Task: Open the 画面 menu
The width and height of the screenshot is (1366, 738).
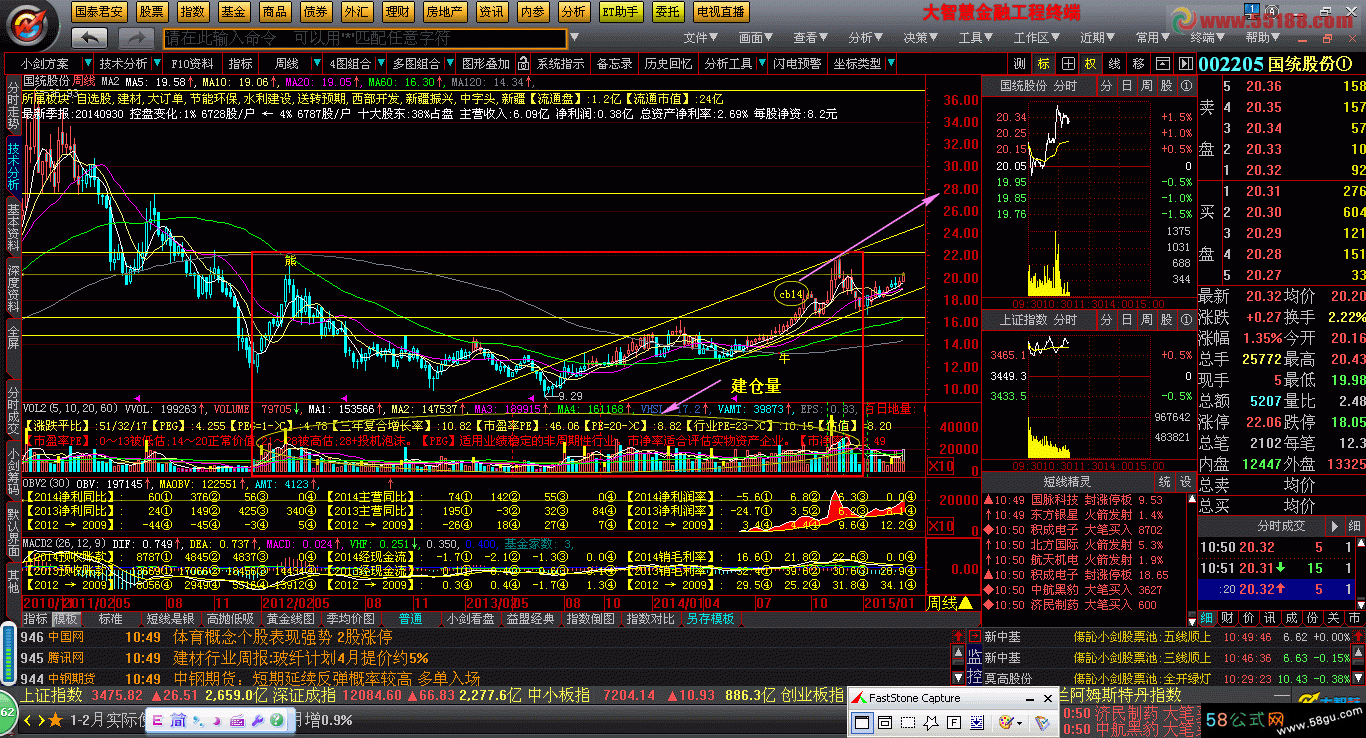Action: 758,38
